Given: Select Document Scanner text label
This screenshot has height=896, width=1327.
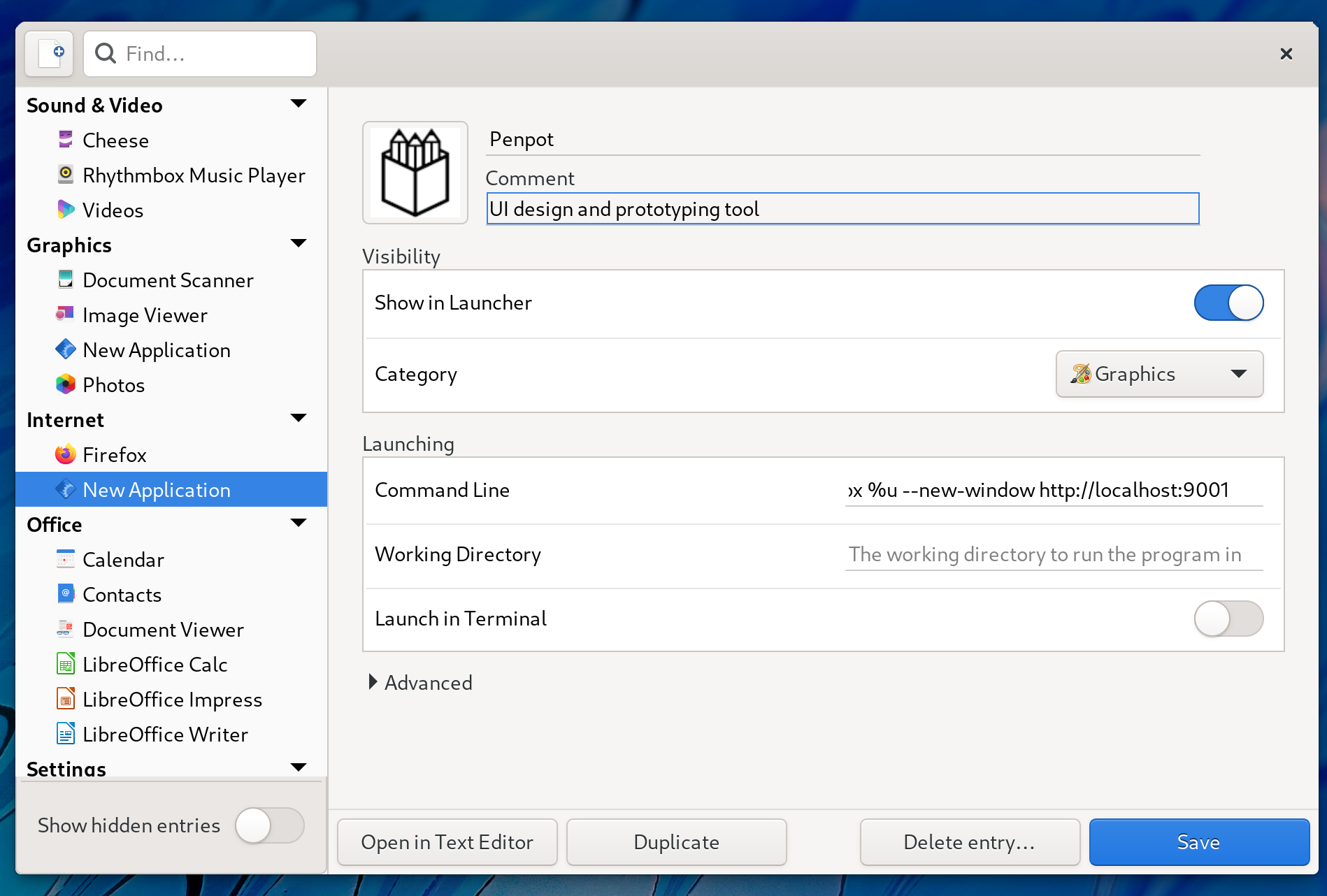Looking at the screenshot, I should (x=168, y=280).
